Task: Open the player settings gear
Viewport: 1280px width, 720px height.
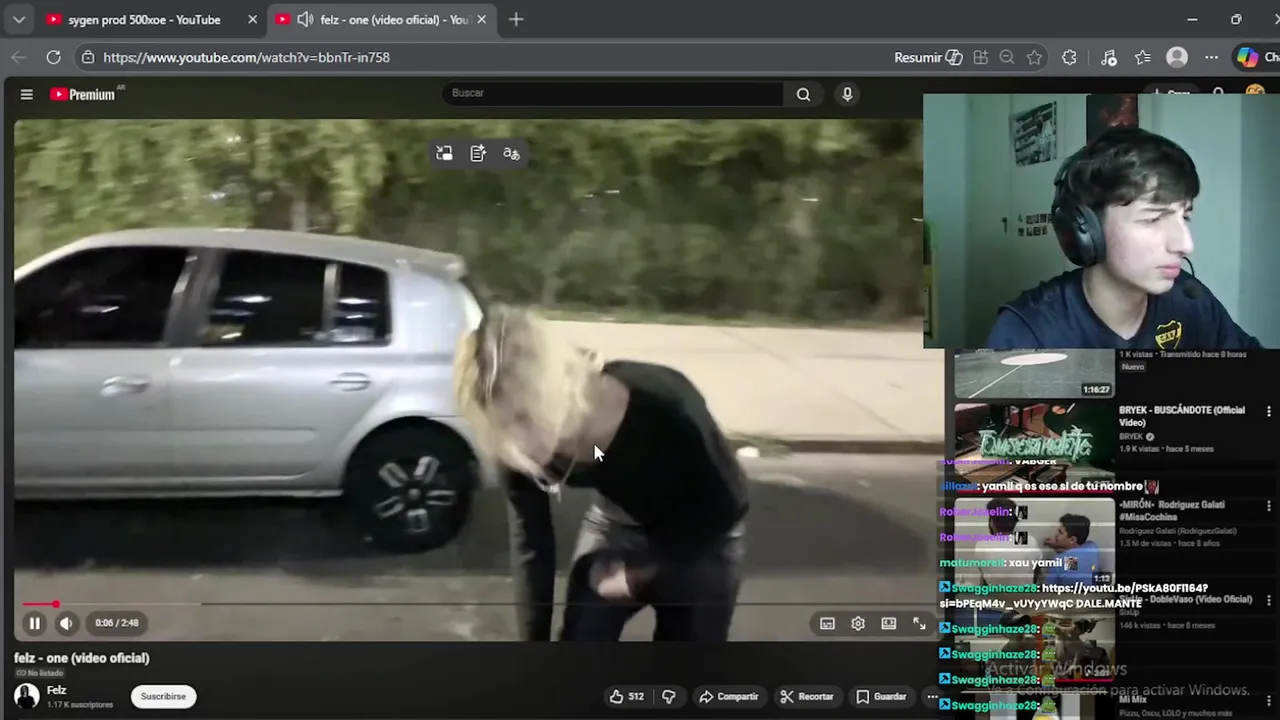Action: [858, 623]
